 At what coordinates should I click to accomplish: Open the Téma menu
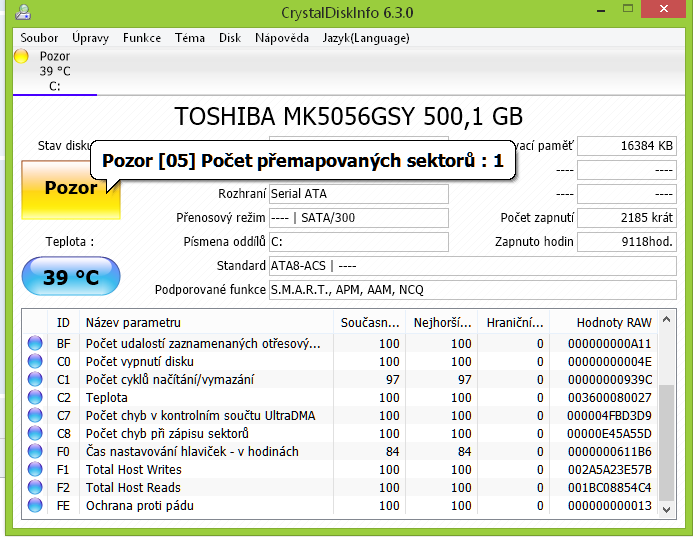click(189, 38)
